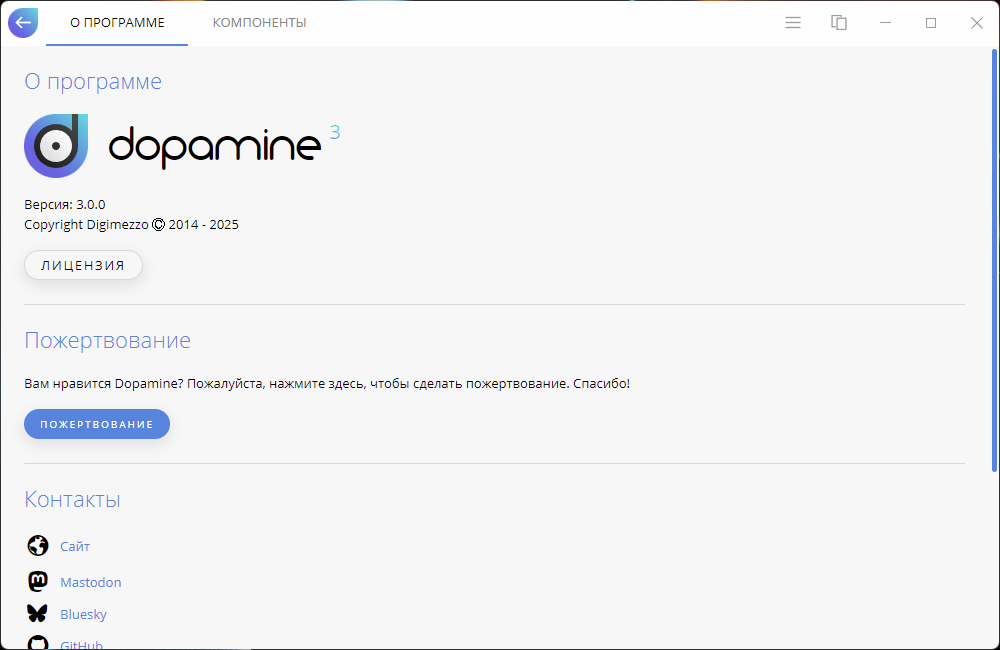Switch to the КОМПОНЕНТЫ tab
The image size is (1000, 650).
tap(260, 23)
